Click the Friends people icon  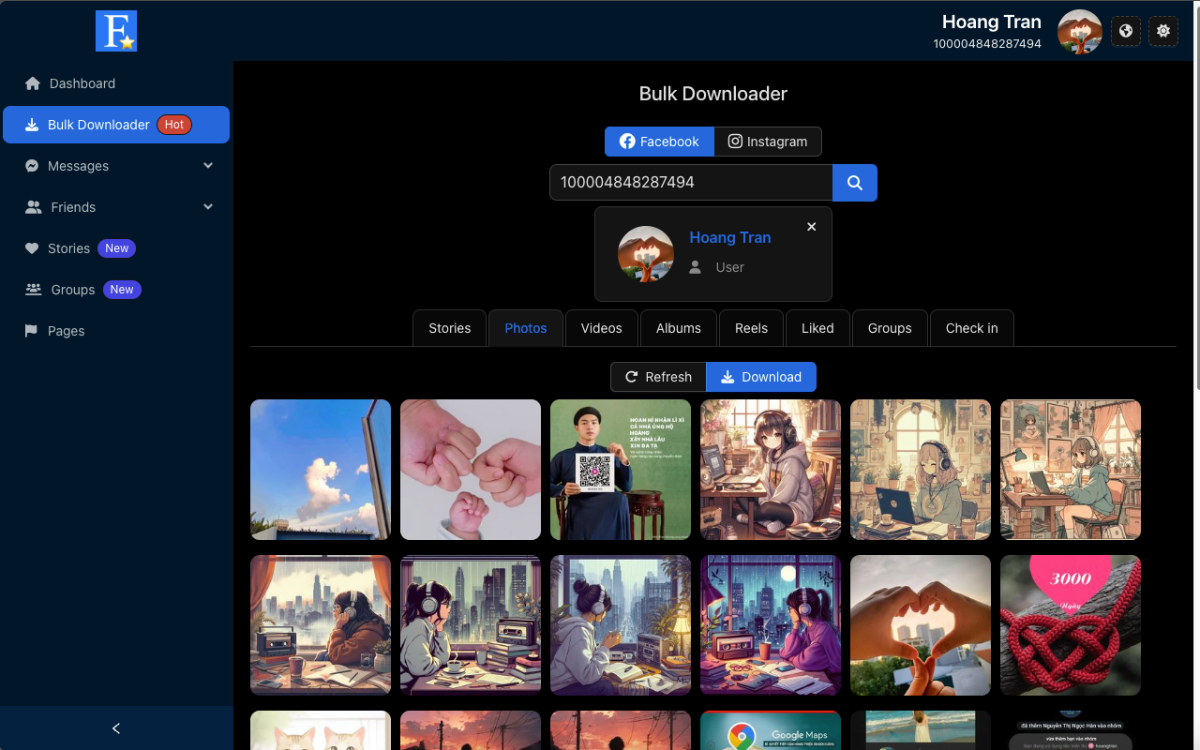click(33, 207)
